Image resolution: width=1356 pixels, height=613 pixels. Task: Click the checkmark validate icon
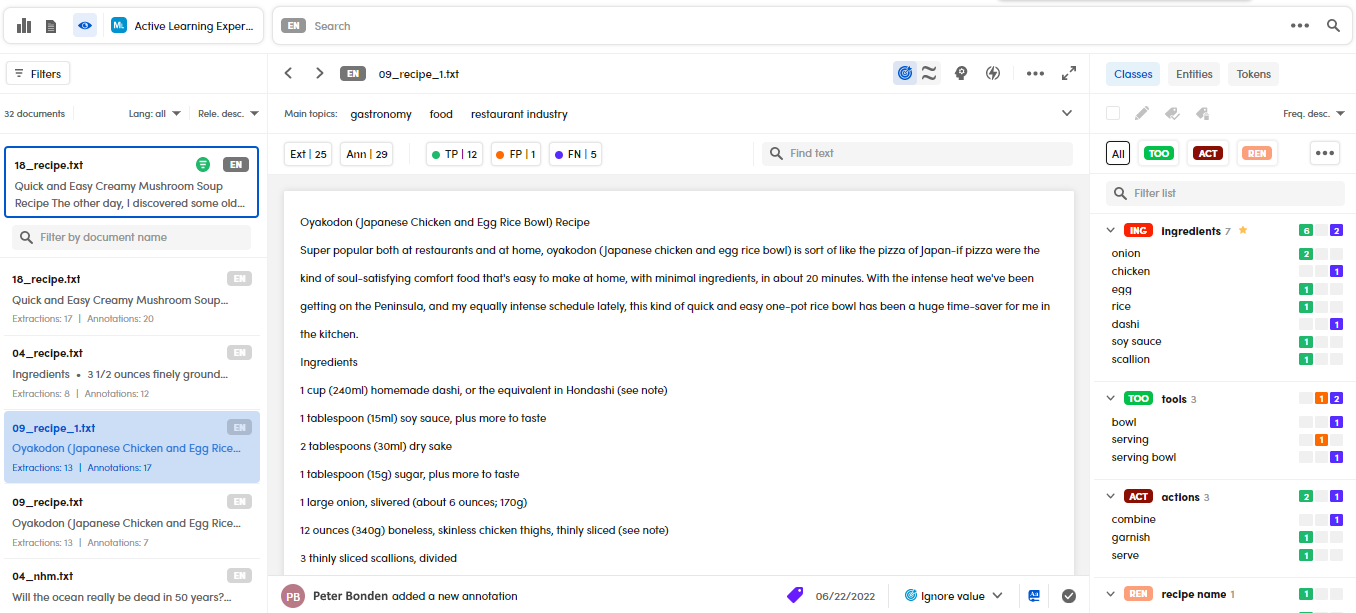click(1069, 596)
